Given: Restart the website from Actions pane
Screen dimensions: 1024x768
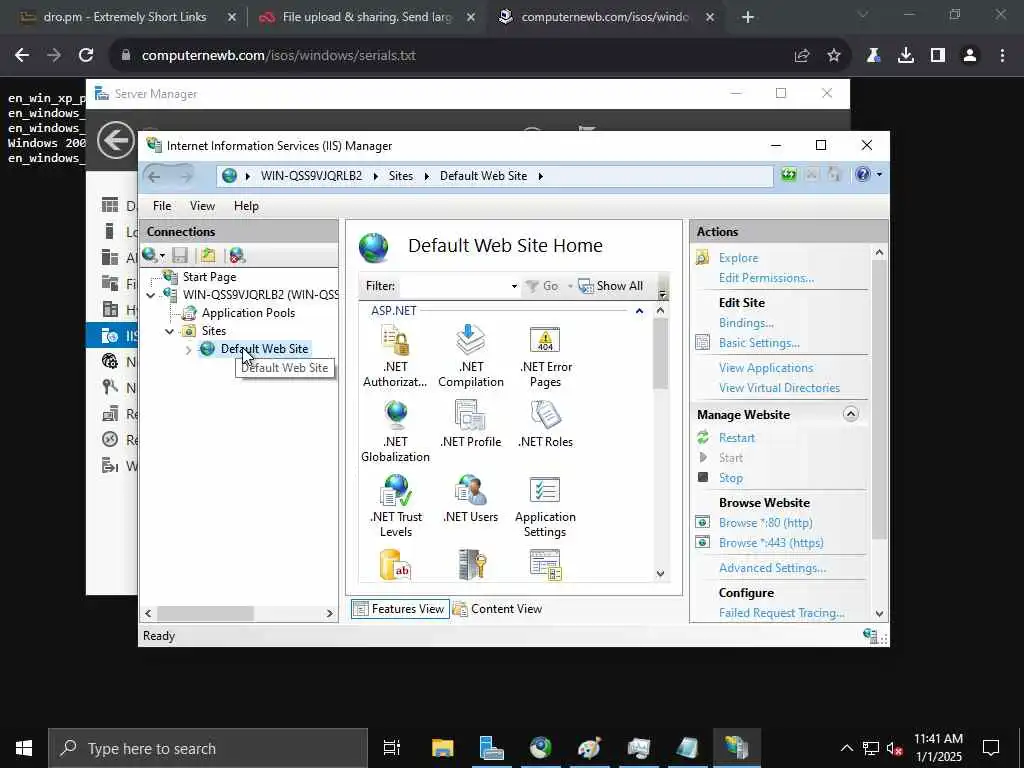Looking at the screenshot, I should [x=737, y=438].
